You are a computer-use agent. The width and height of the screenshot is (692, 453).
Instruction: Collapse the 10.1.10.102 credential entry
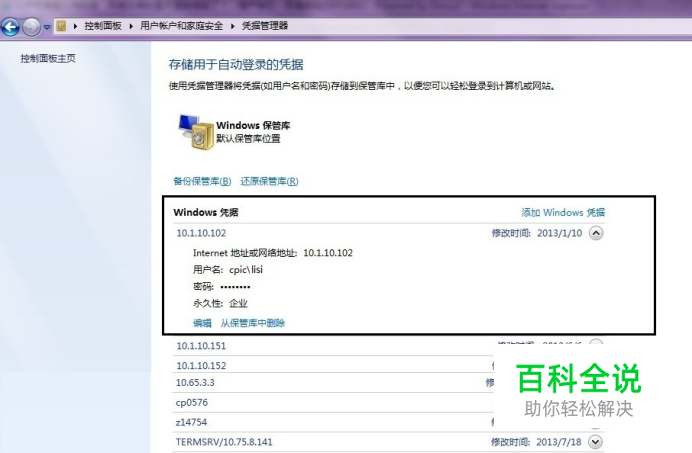(596, 233)
